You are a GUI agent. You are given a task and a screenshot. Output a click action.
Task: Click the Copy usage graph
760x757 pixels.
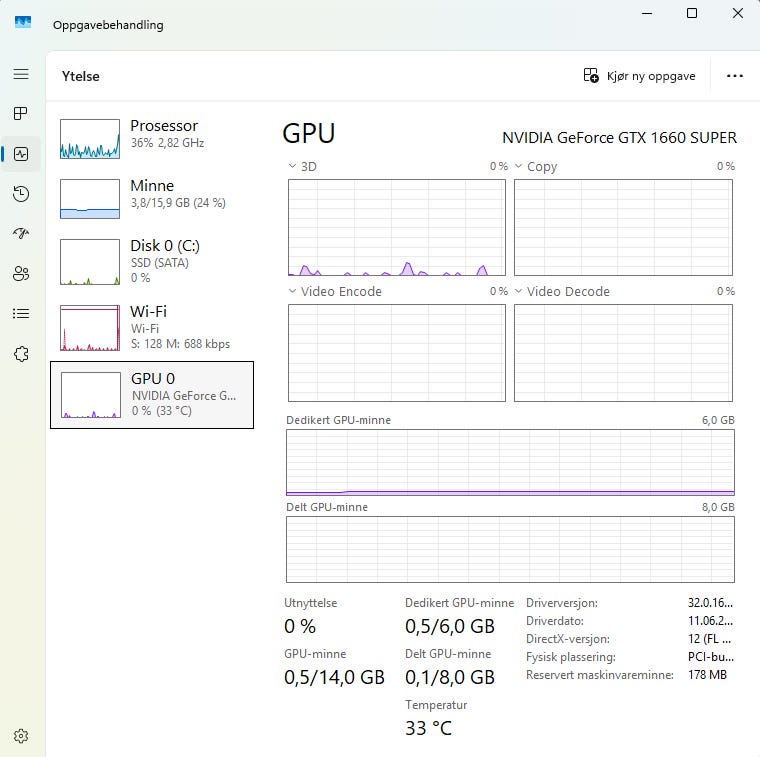[x=623, y=227]
